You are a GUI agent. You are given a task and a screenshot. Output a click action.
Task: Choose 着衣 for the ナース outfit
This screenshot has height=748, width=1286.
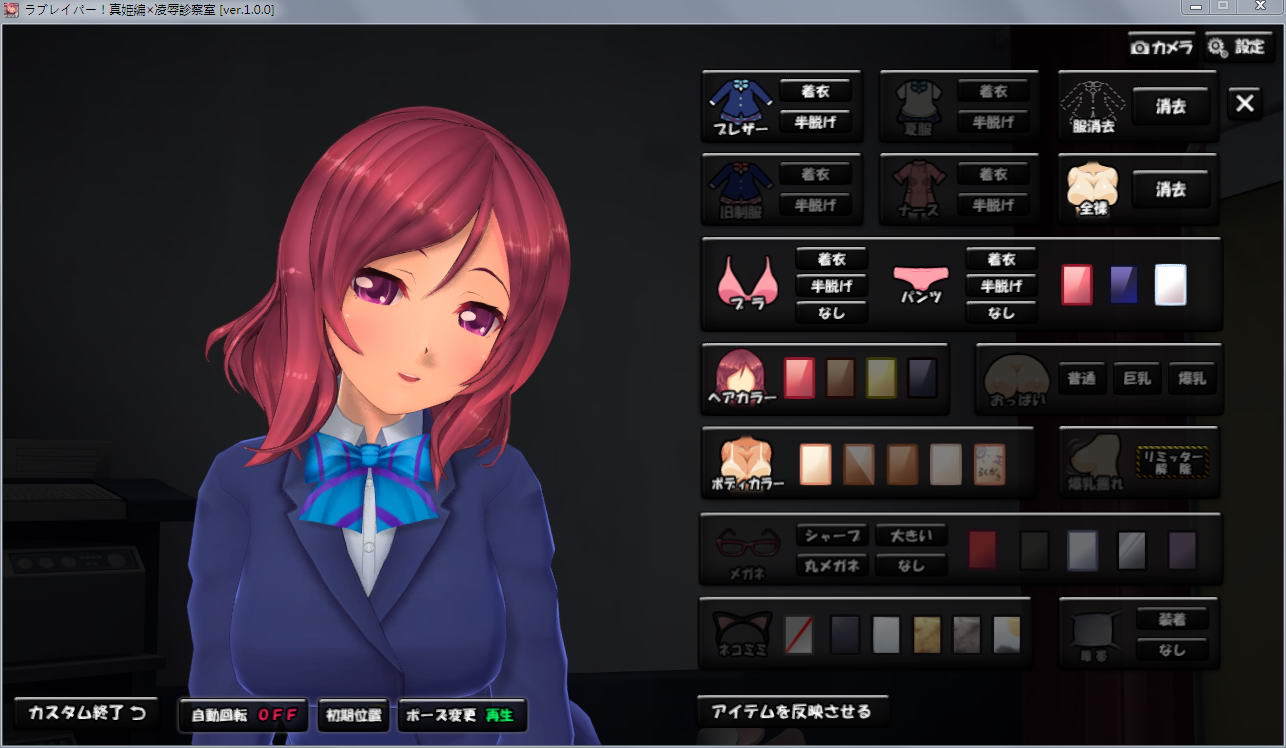[993, 174]
